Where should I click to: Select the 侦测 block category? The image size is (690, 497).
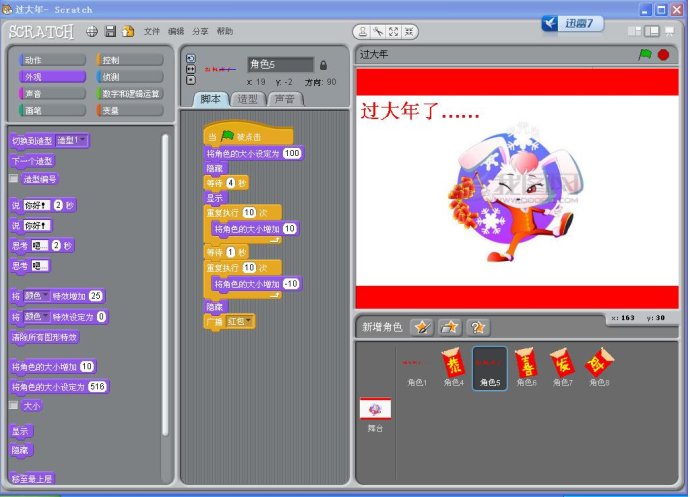coord(130,77)
